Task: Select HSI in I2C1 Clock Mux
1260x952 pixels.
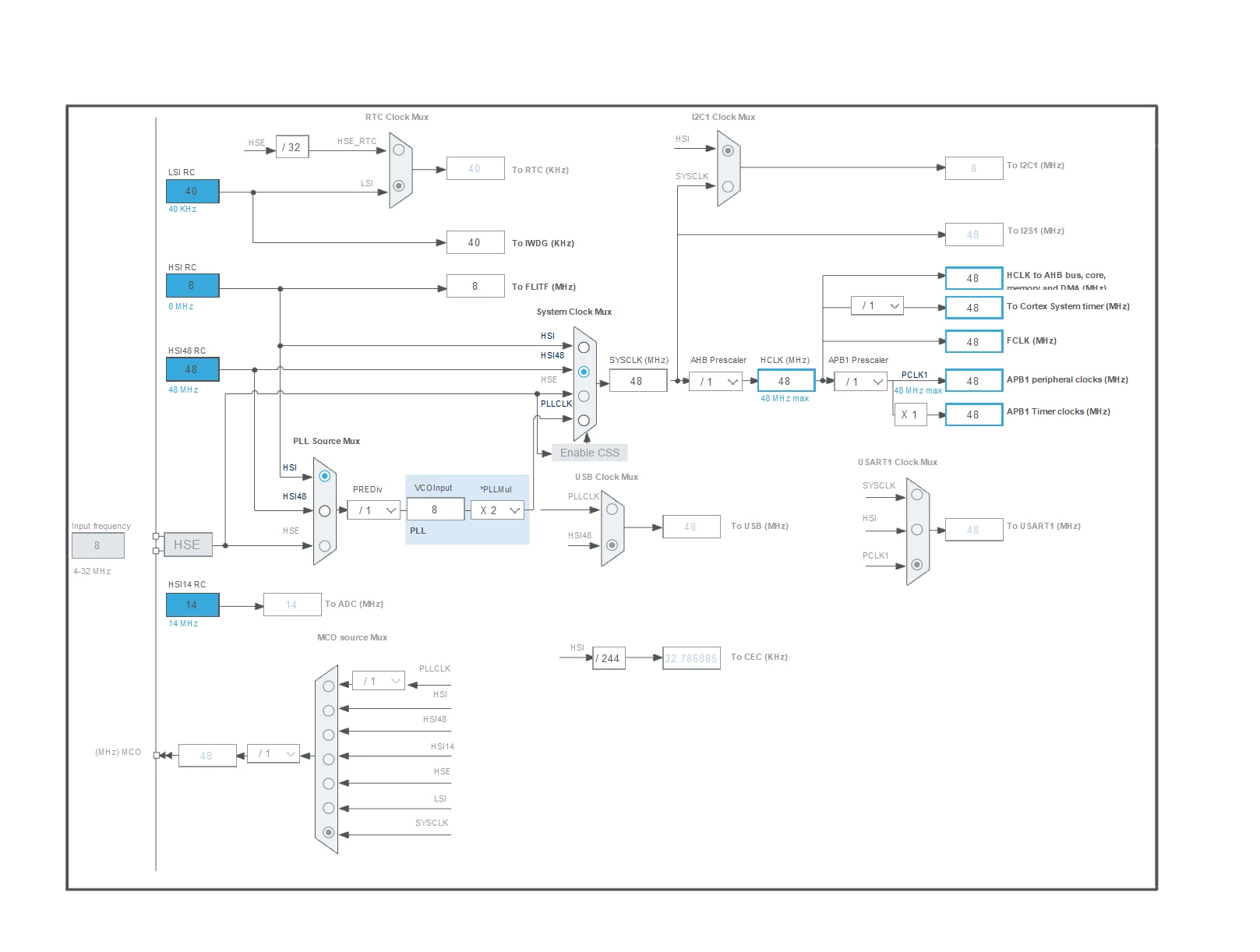Action: (x=728, y=150)
